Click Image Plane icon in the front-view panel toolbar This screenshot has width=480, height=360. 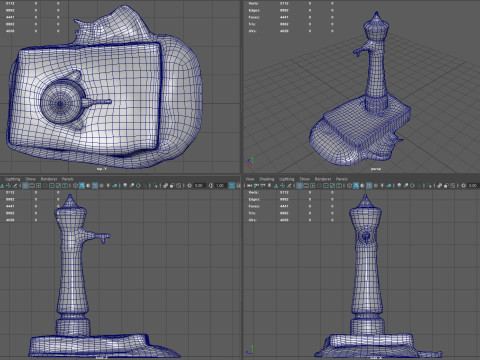(276, 185)
